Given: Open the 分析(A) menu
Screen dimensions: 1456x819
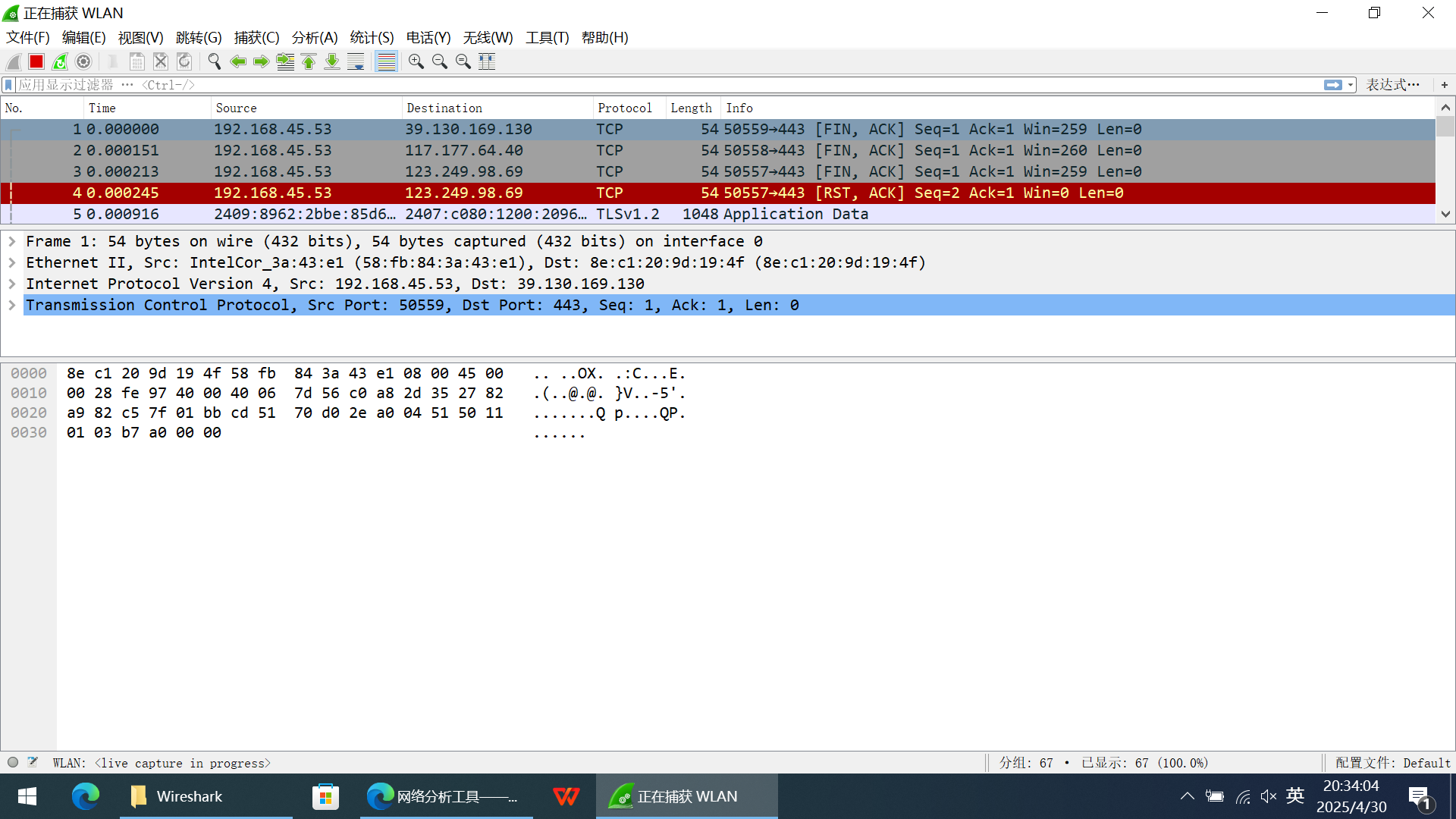Looking at the screenshot, I should tap(314, 38).
